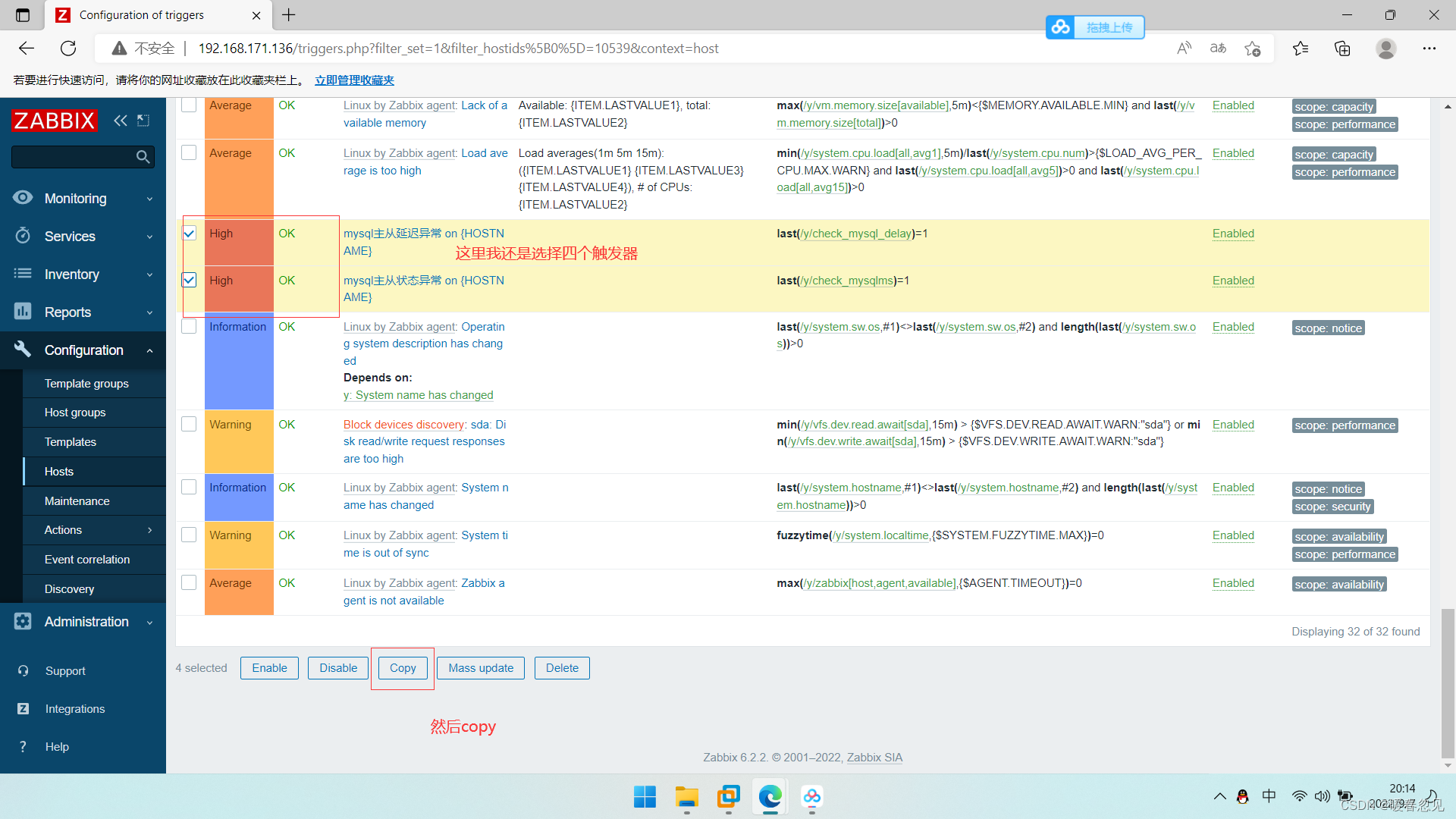Click the Mass update button
Viewport: 1456px width, 819px height.
[481, 668]
